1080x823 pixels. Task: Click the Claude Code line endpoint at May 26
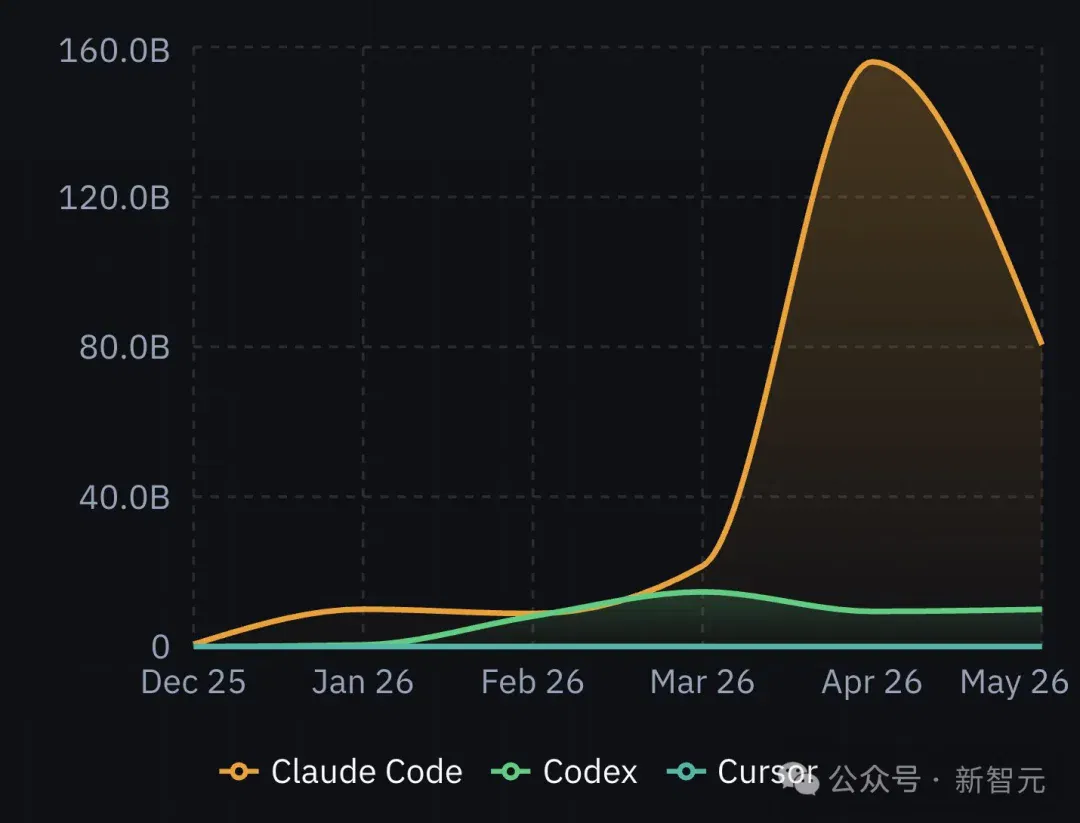click(x=1041, y=342)
